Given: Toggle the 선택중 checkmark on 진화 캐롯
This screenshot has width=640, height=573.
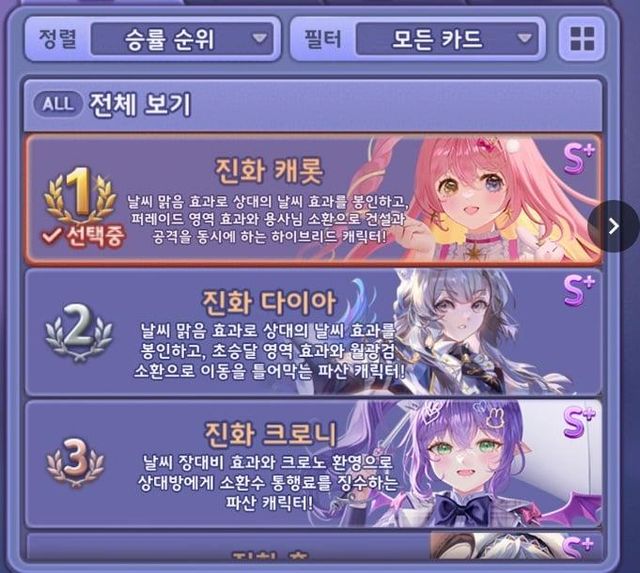Looking at the screenshot, I should (x=82, y=236).
